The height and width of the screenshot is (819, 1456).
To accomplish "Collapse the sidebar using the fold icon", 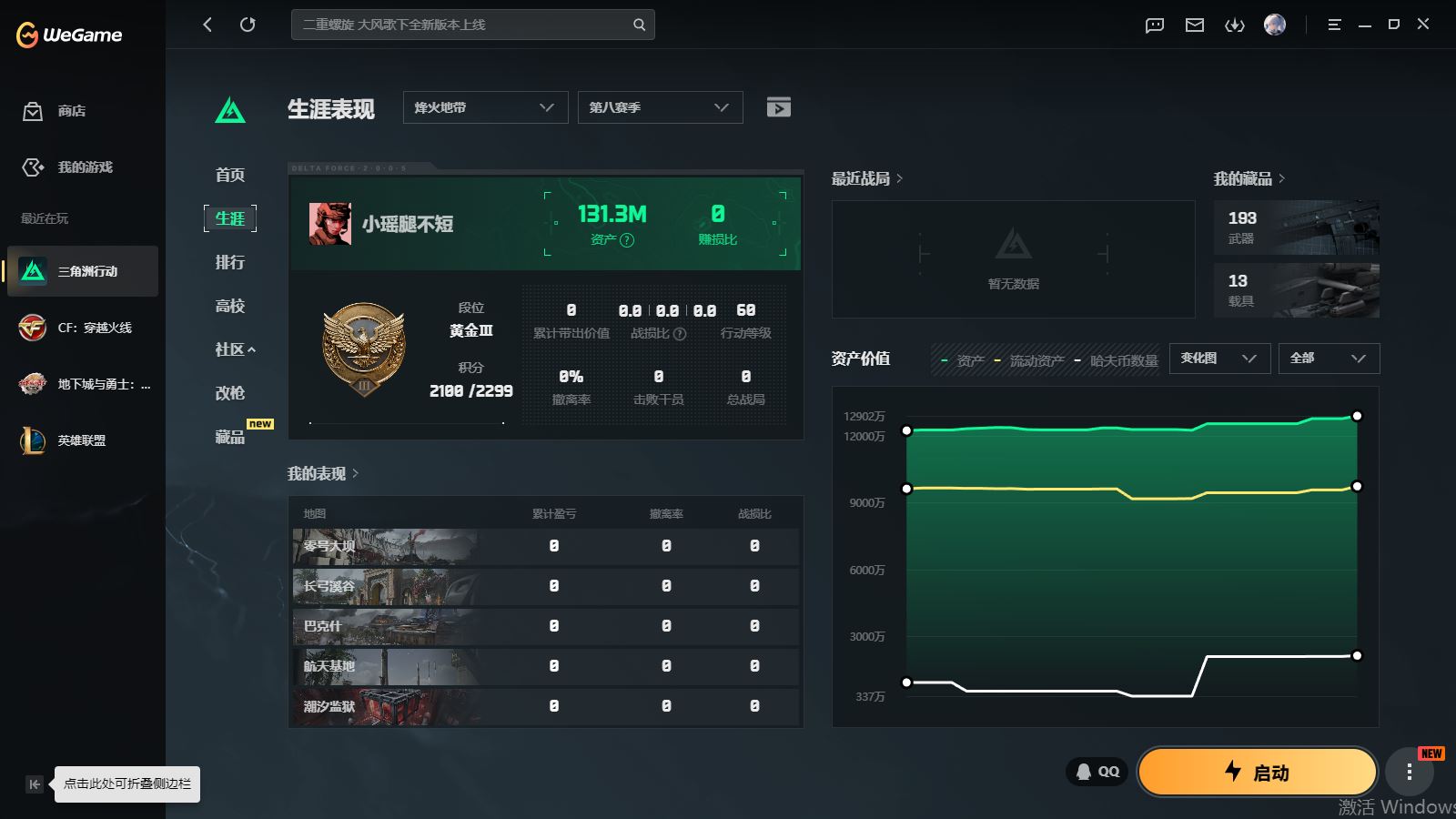I will 35,784.
